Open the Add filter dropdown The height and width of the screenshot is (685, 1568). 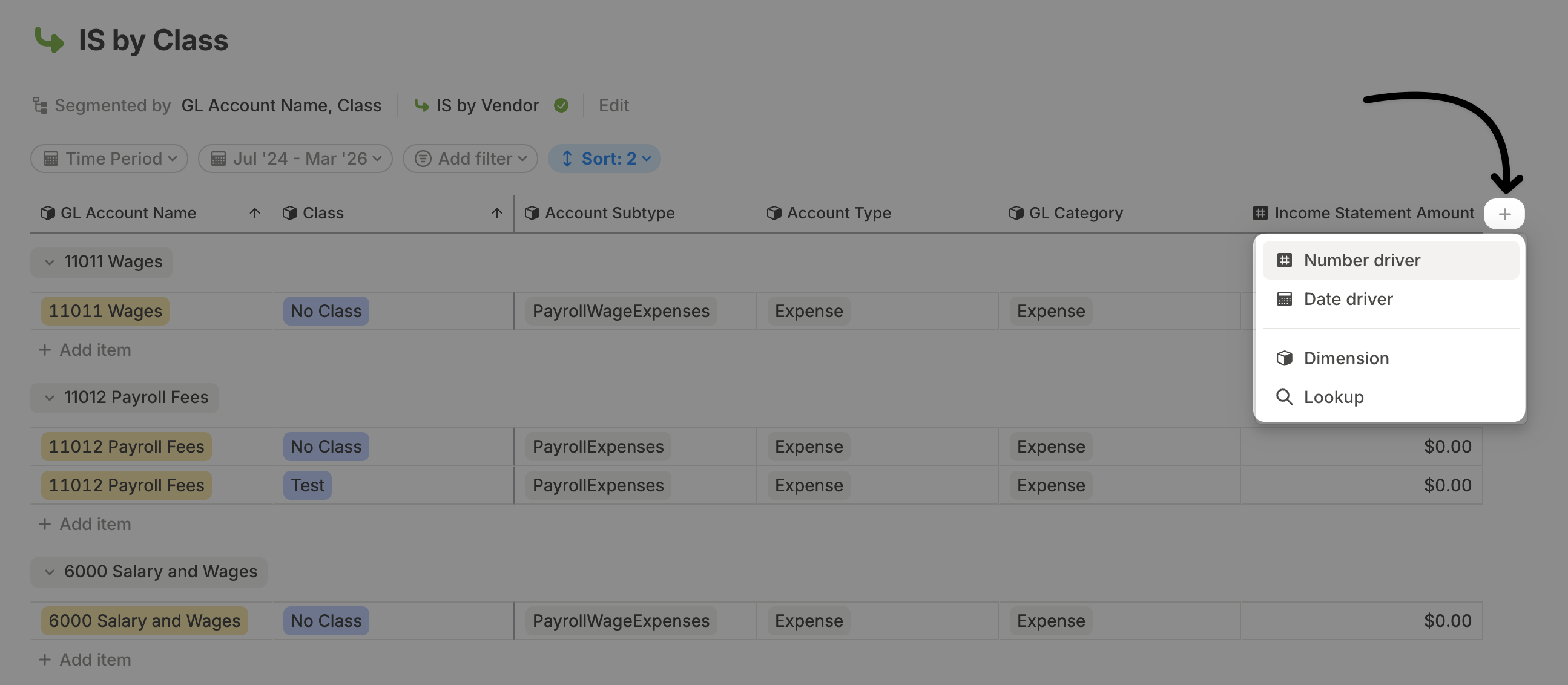click(470, 159)
